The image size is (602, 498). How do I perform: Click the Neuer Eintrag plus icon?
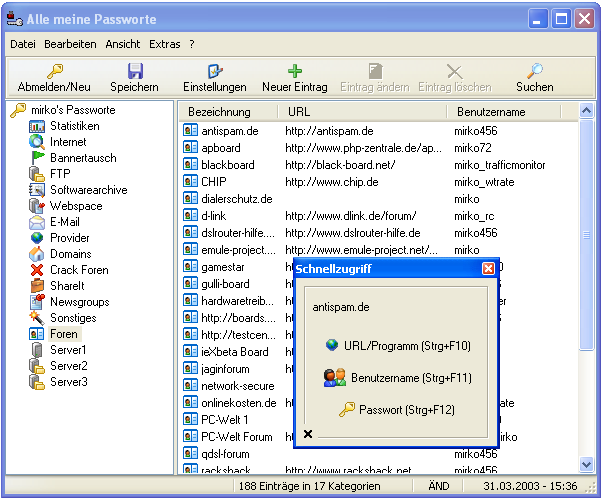pyautogui.click(x=295, y=71)
